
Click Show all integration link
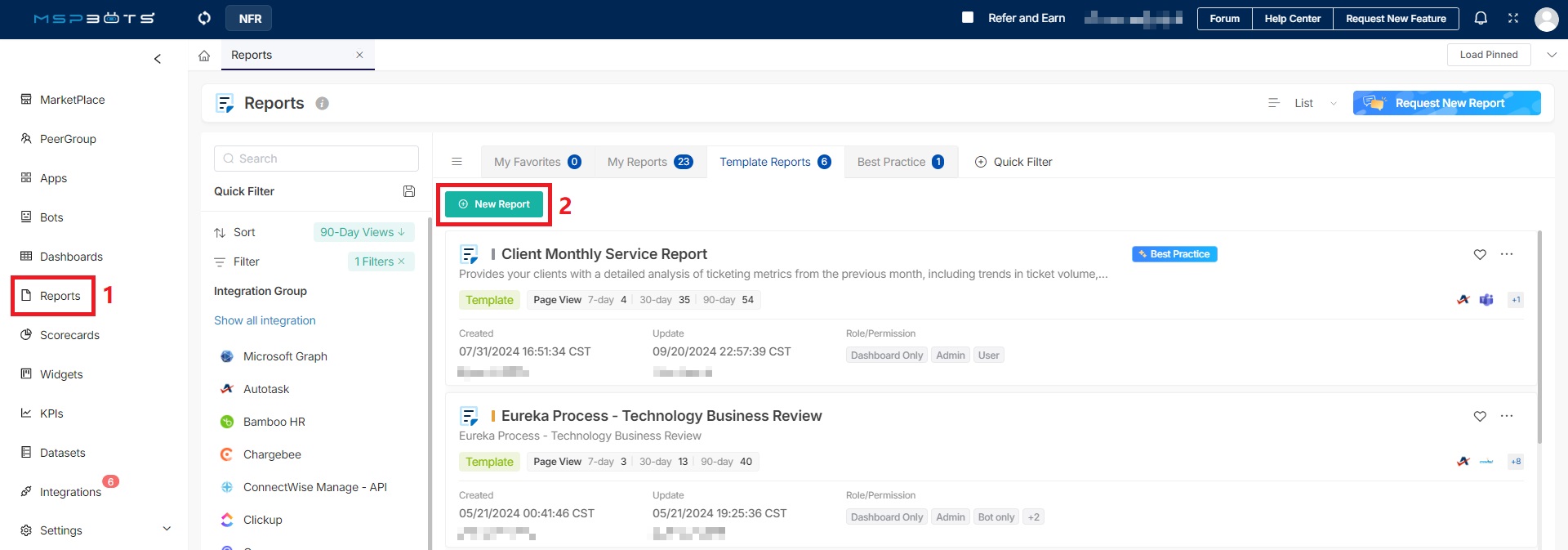point(265,320)
